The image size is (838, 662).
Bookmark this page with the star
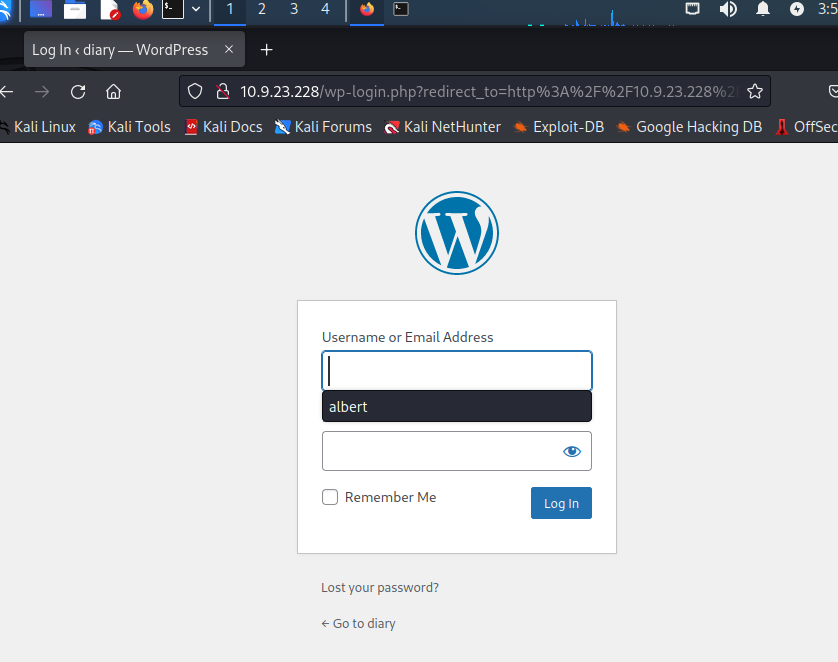pos(755,92)
